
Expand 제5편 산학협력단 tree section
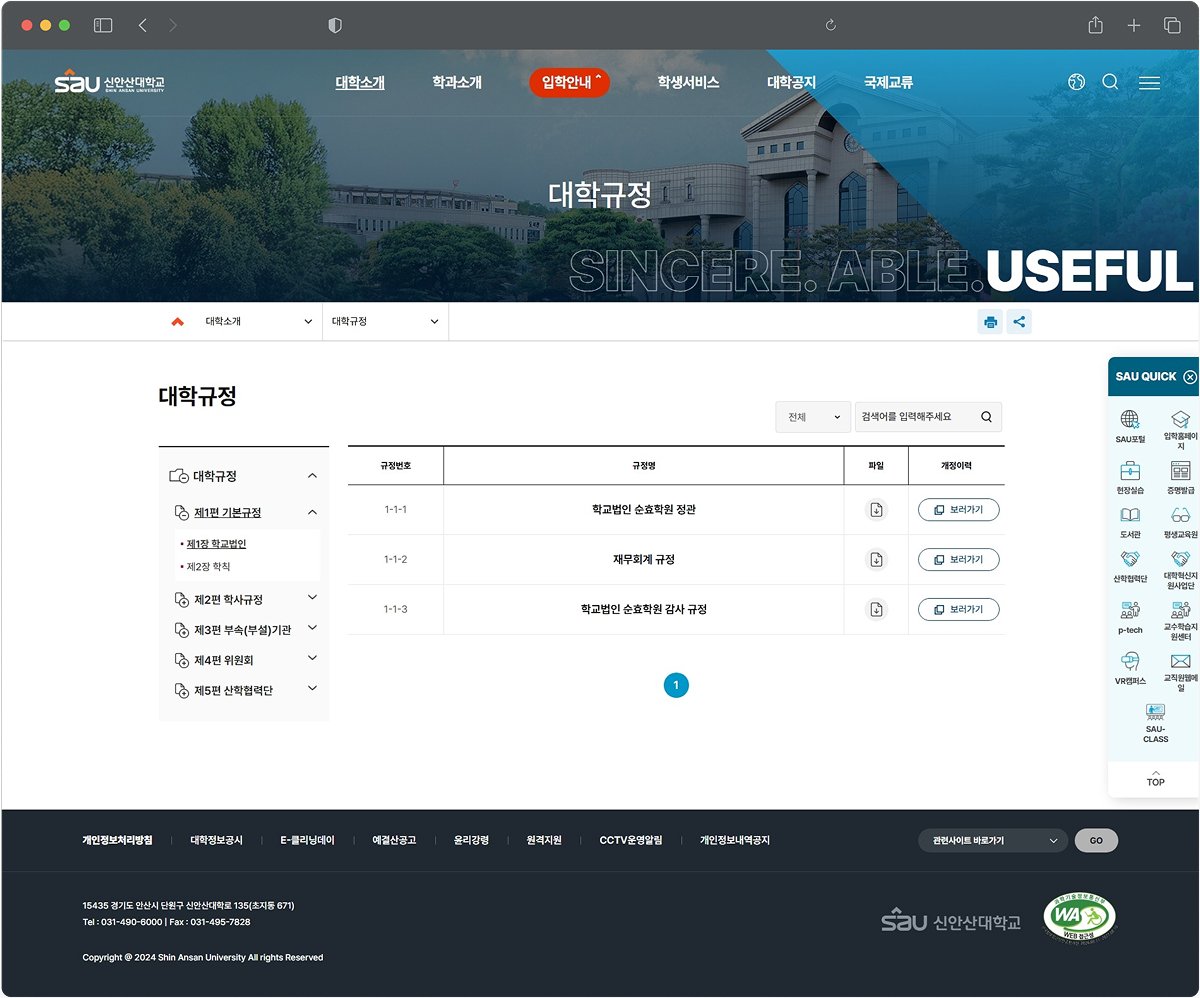(x=312, y=688)
